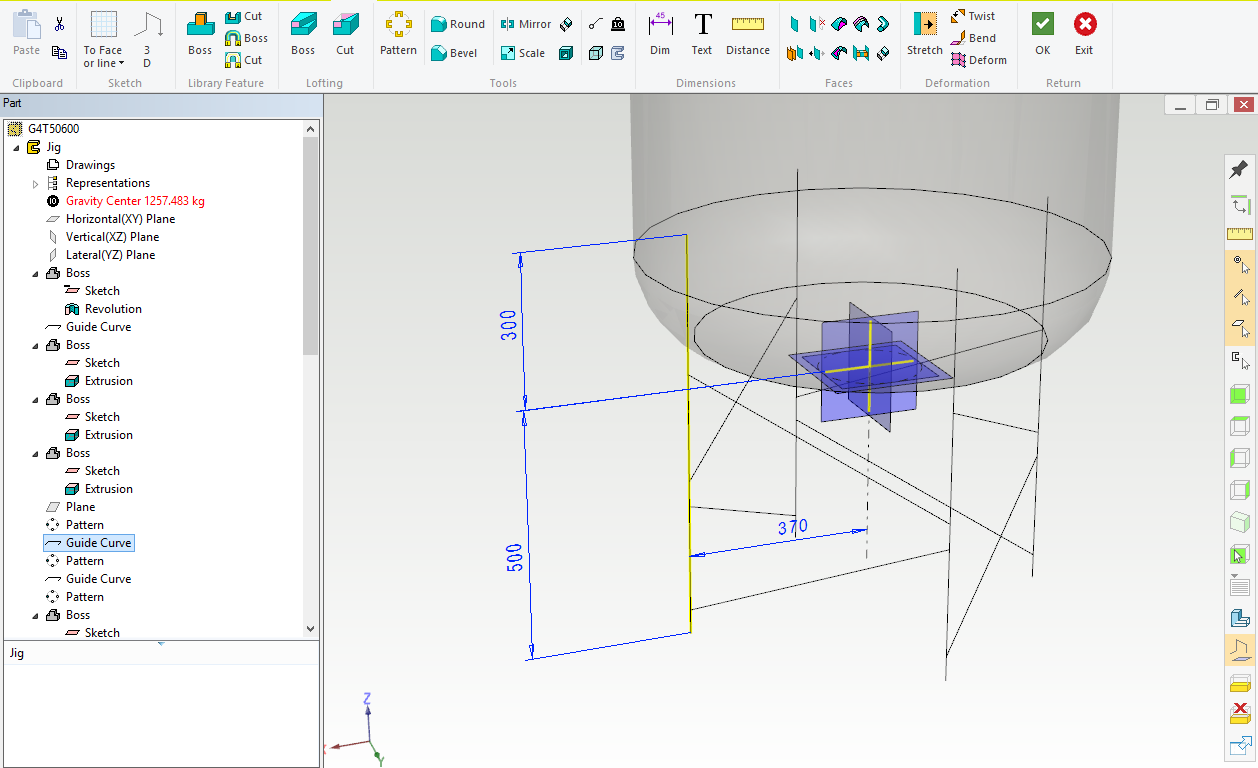1258x768 pixels.
Task: Expand the Representations tree node
Action: [x=35, y=183]
